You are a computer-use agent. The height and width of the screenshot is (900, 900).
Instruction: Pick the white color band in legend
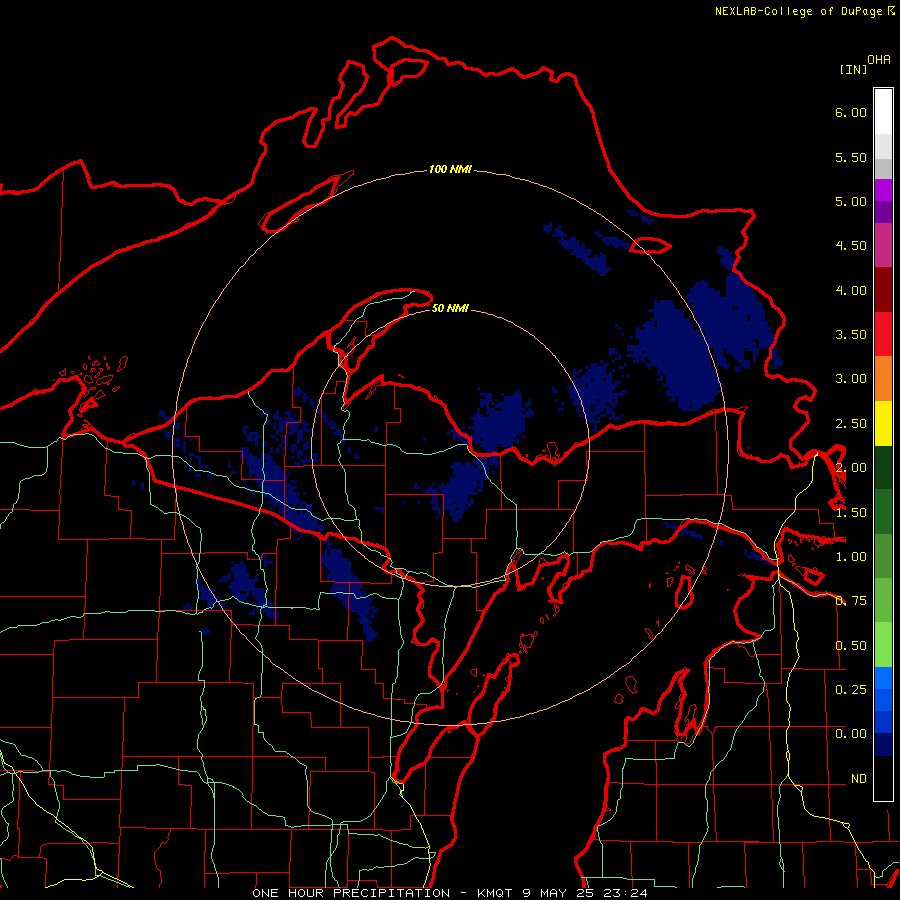point(883,111)
